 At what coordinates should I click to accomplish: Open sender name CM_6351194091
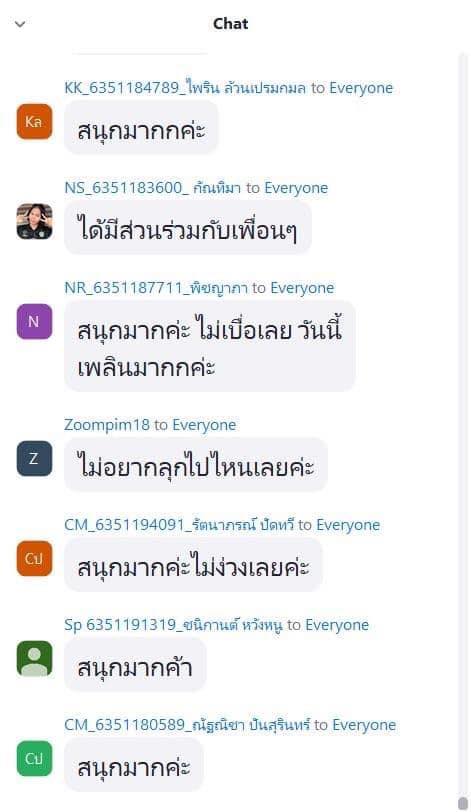179,525
